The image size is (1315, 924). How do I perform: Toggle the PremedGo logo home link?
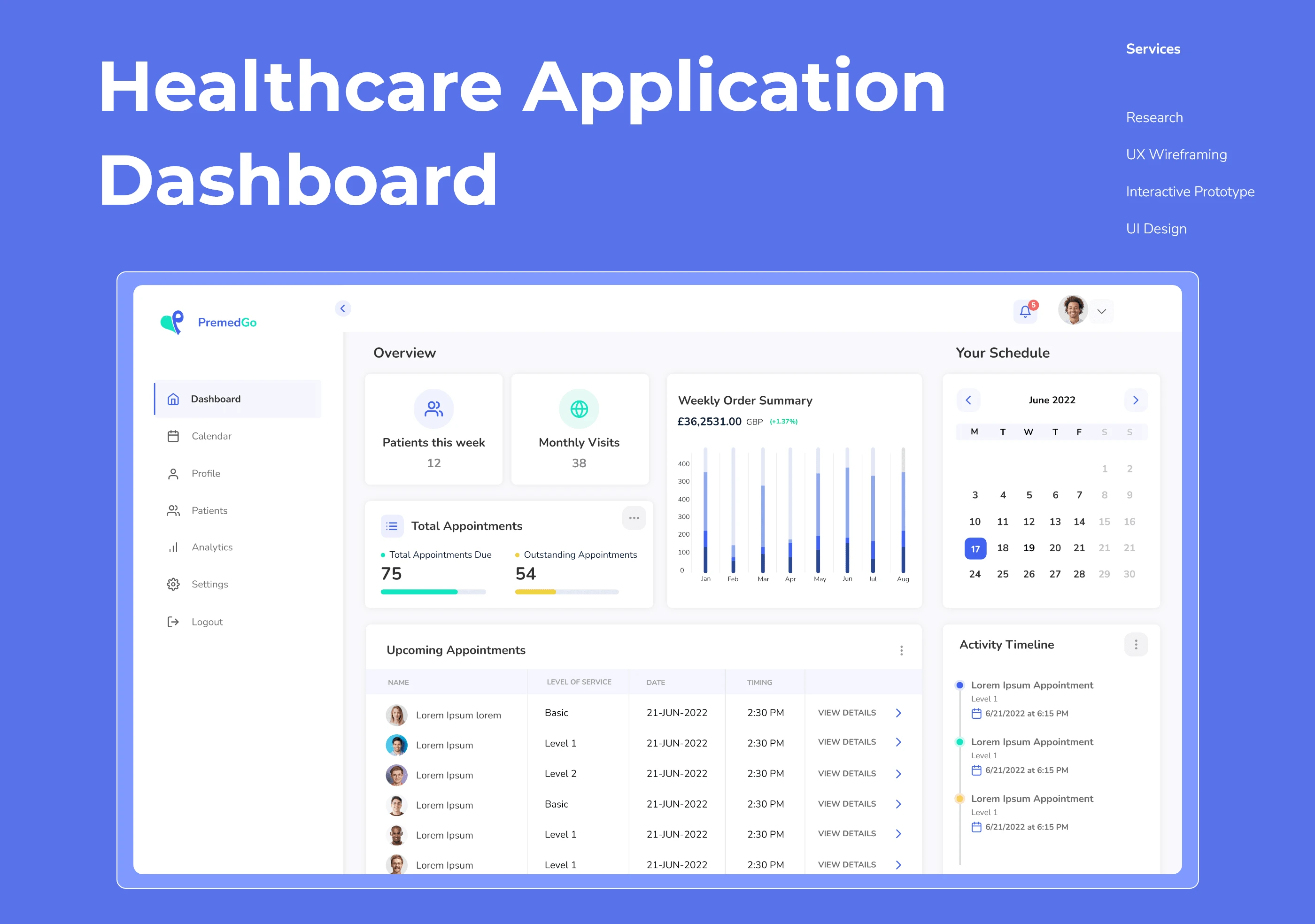214,322
